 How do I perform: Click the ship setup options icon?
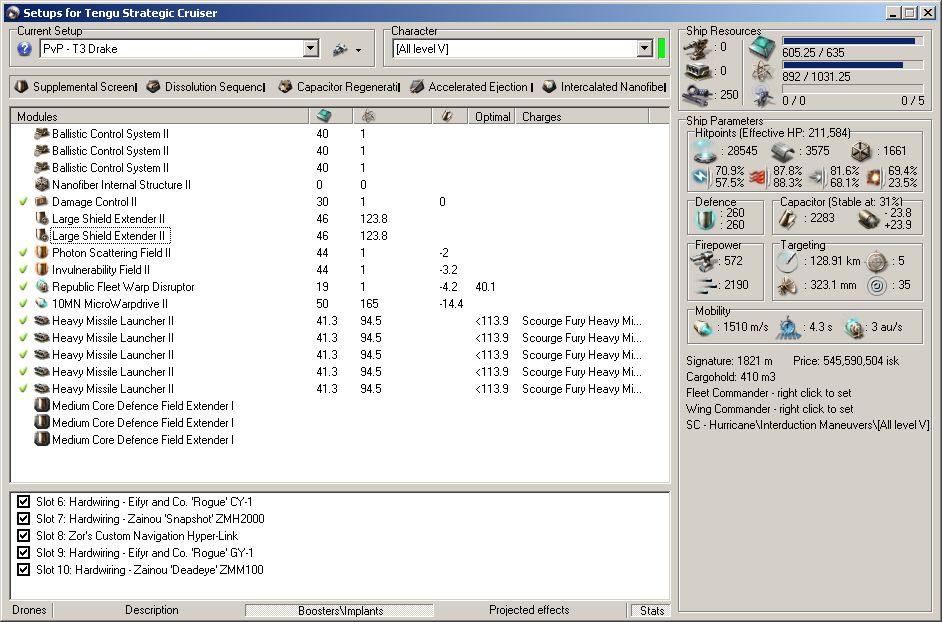coord(339,49)
